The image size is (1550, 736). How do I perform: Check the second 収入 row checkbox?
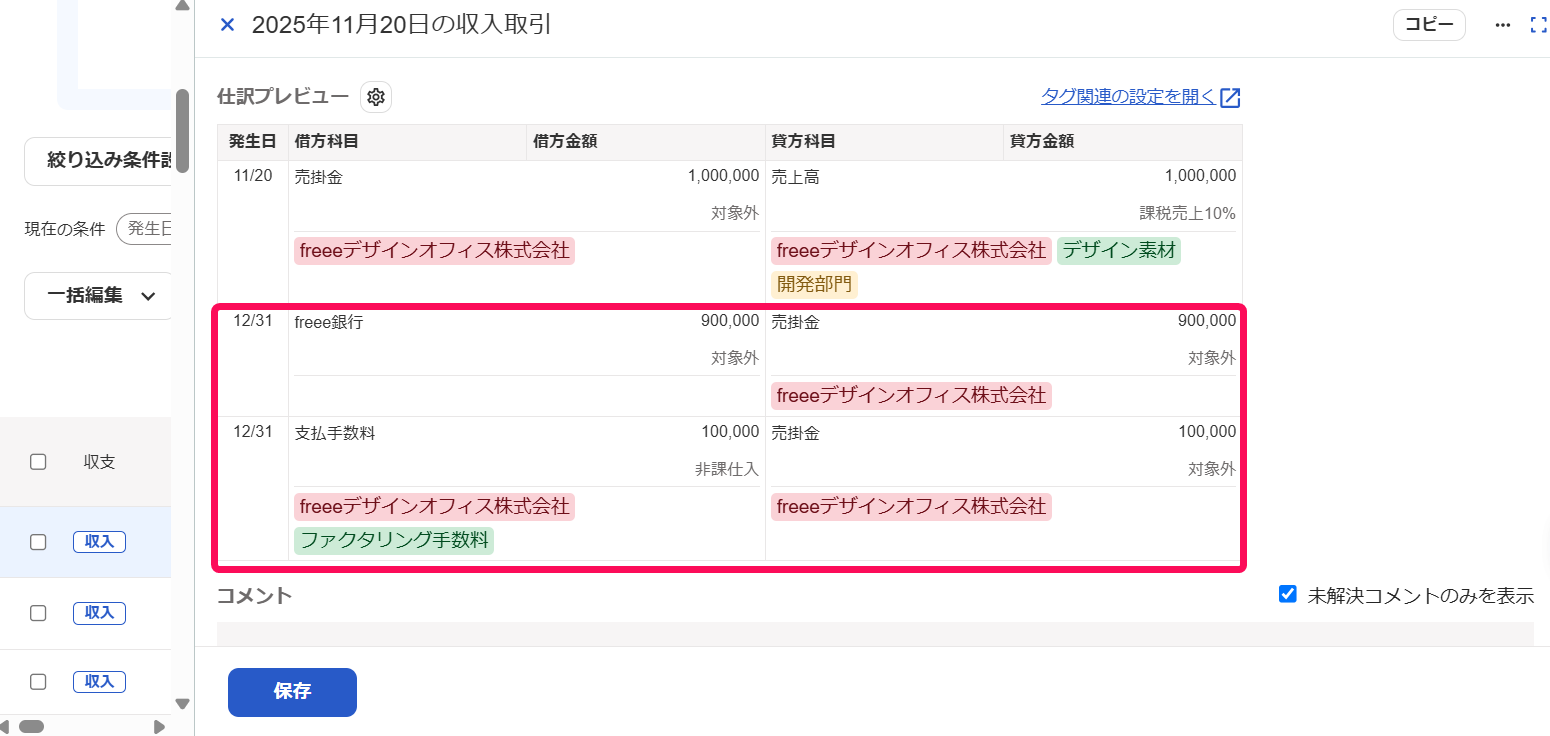pyautogui.click(x=38, y=613)
